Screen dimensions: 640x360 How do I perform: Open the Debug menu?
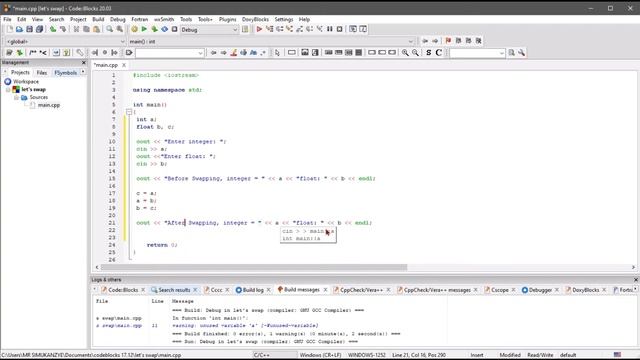pos(118,19)
